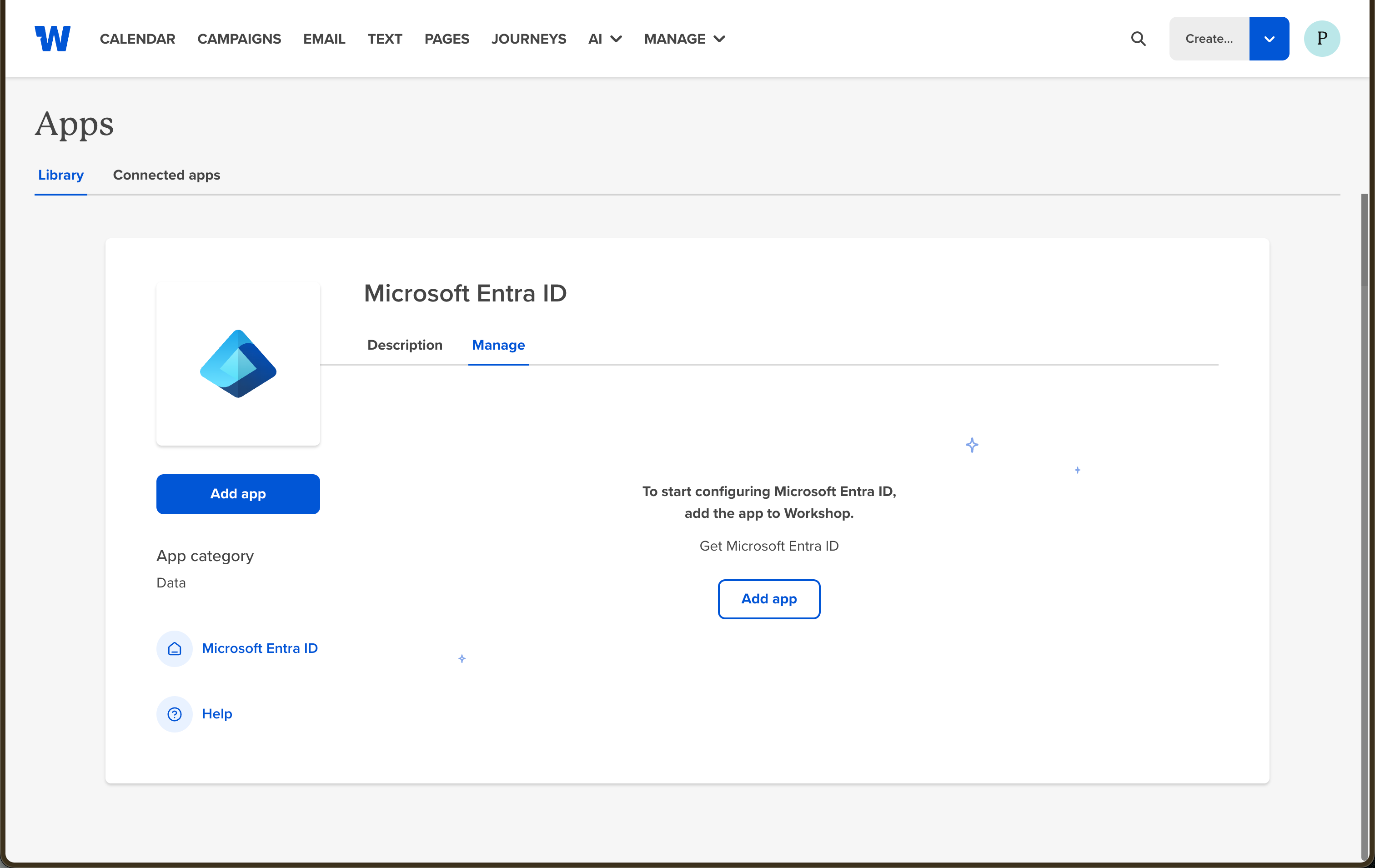
Task: Select the Manage tab
Action: coord(498,345)
